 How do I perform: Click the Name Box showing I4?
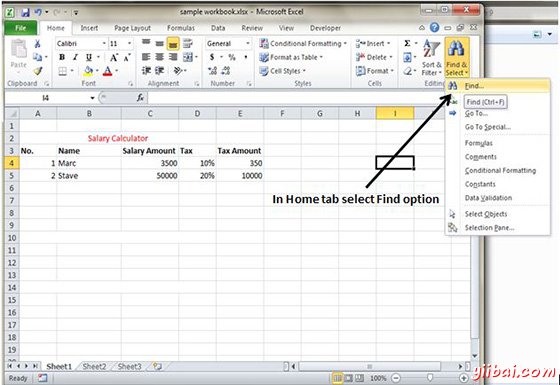pos(46,98)
